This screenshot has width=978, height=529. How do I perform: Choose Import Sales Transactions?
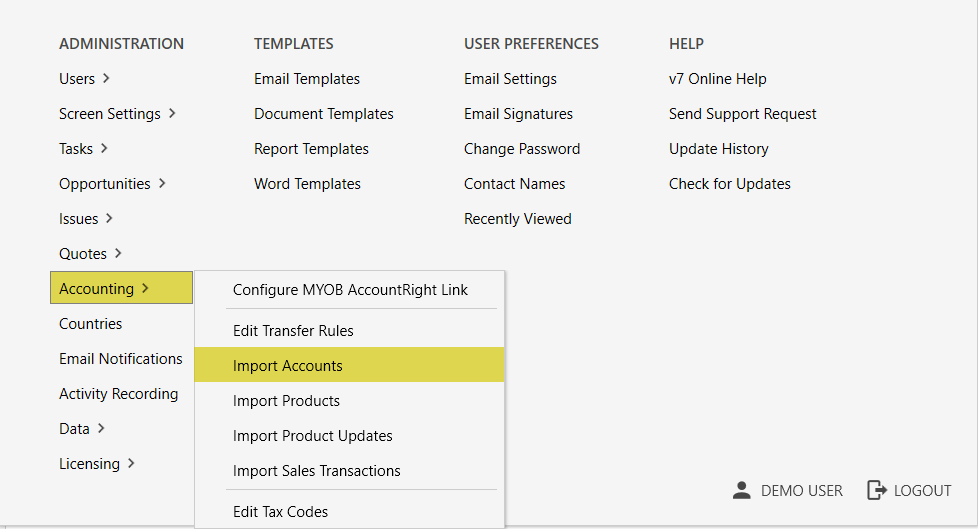pos(316,471)
